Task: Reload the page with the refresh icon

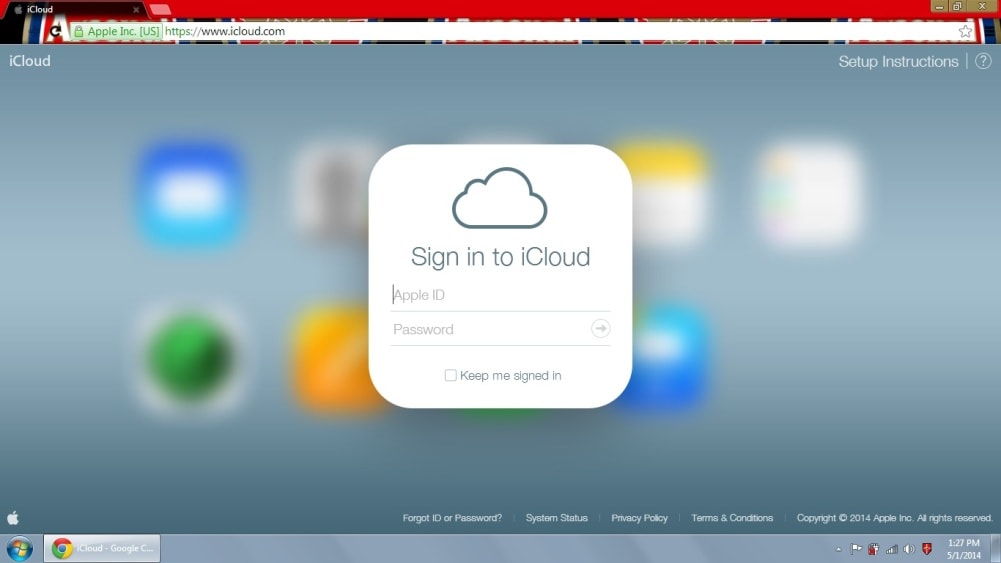Action: [56, 31]
